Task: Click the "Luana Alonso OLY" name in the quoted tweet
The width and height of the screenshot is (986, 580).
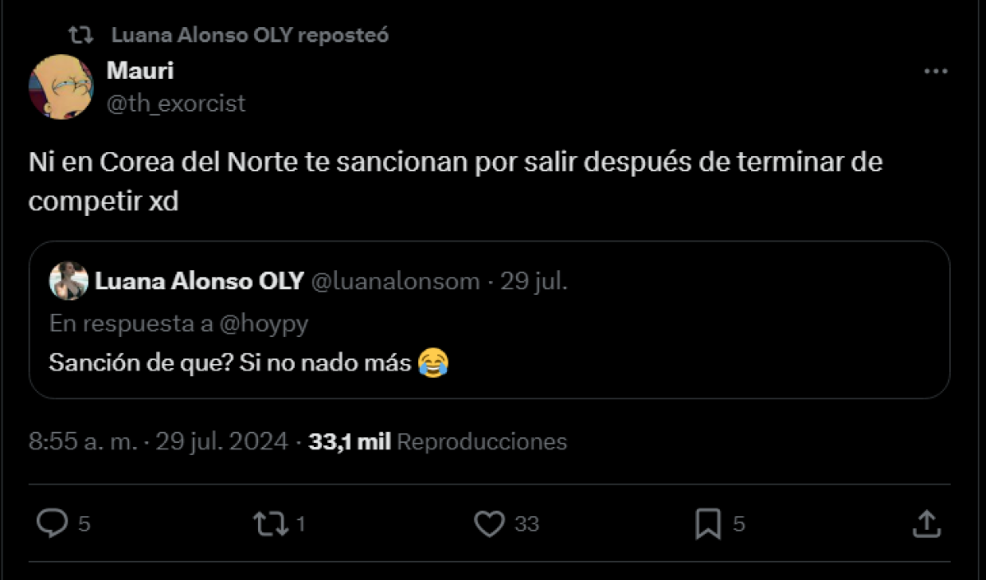Action: (x=199, y=282)
